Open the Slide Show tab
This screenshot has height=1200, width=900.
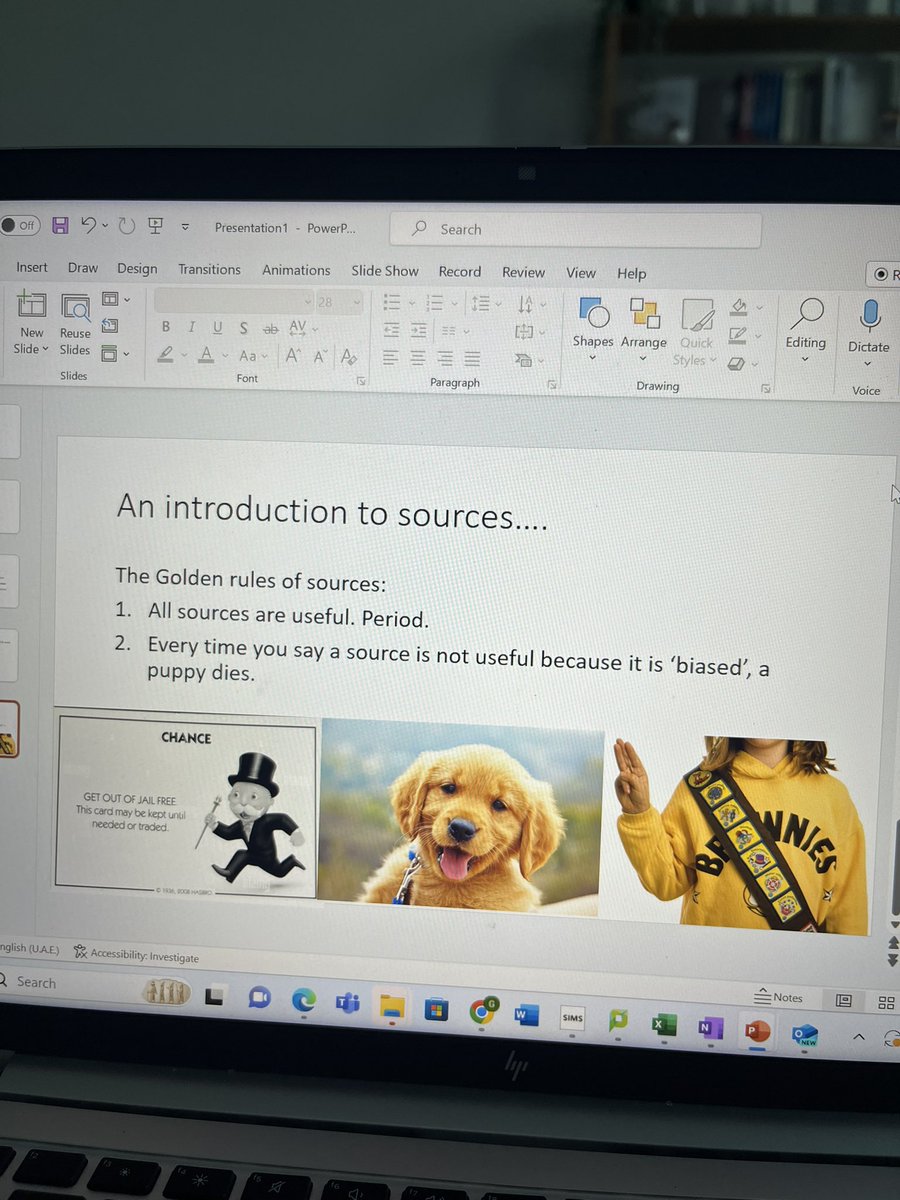(x=385, y=271)
